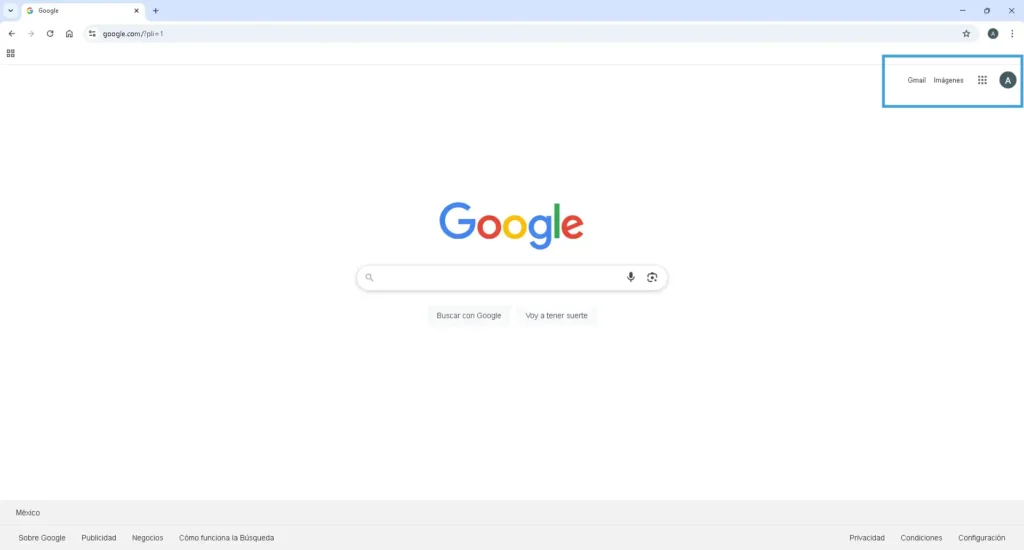
Task: Open the Gmail link
Action: coord(916,80)
